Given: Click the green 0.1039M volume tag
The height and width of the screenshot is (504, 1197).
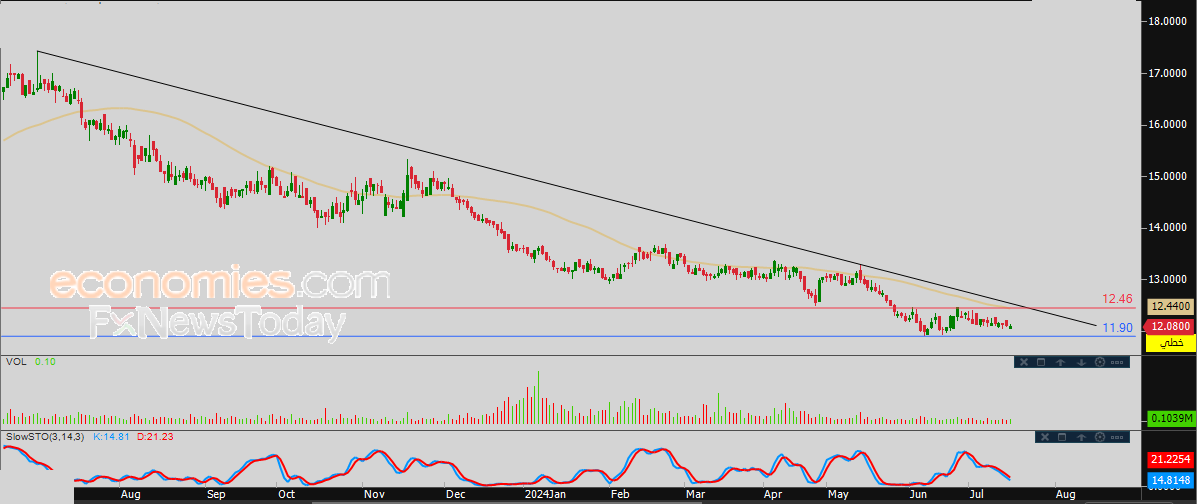Looking at the screenshot, I should point(1170,419).
